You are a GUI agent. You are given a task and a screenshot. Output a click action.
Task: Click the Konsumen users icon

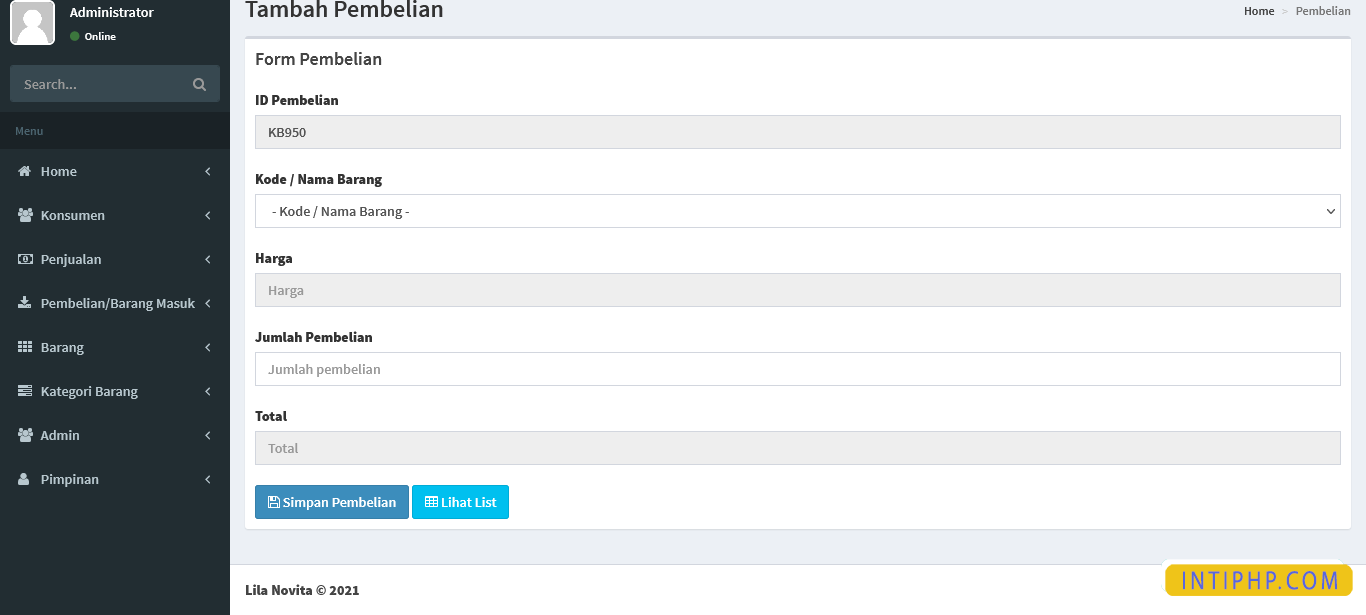(25, 216)
